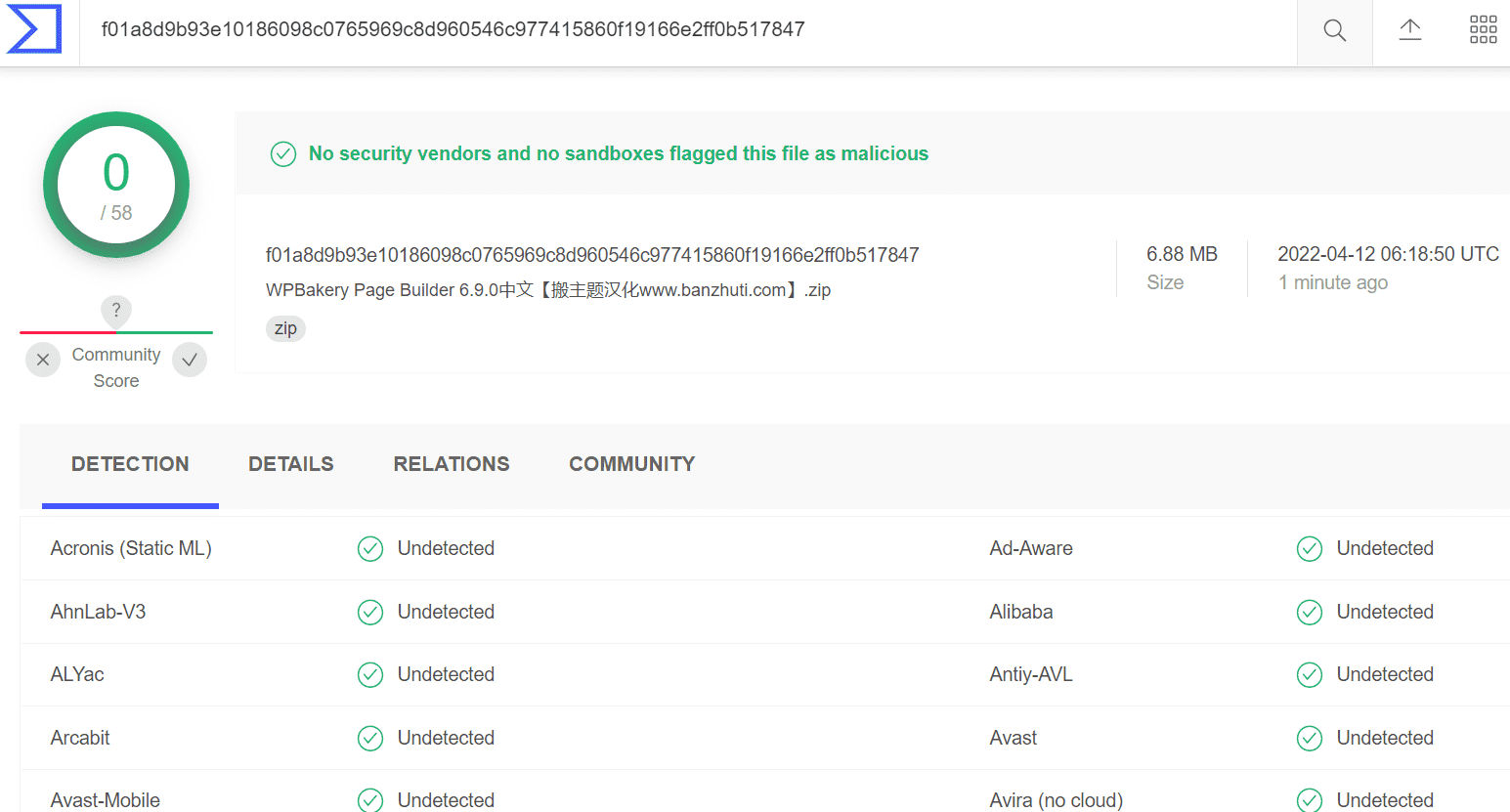Viewport: 1510px width, 812px height.
Task: Click the '1 minute ago' text
Action: point(1333,282)
